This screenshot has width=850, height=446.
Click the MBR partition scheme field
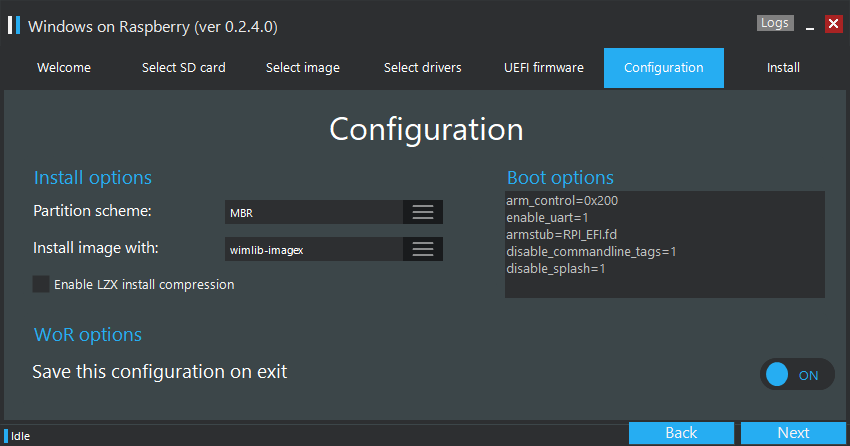coord(314,212)
